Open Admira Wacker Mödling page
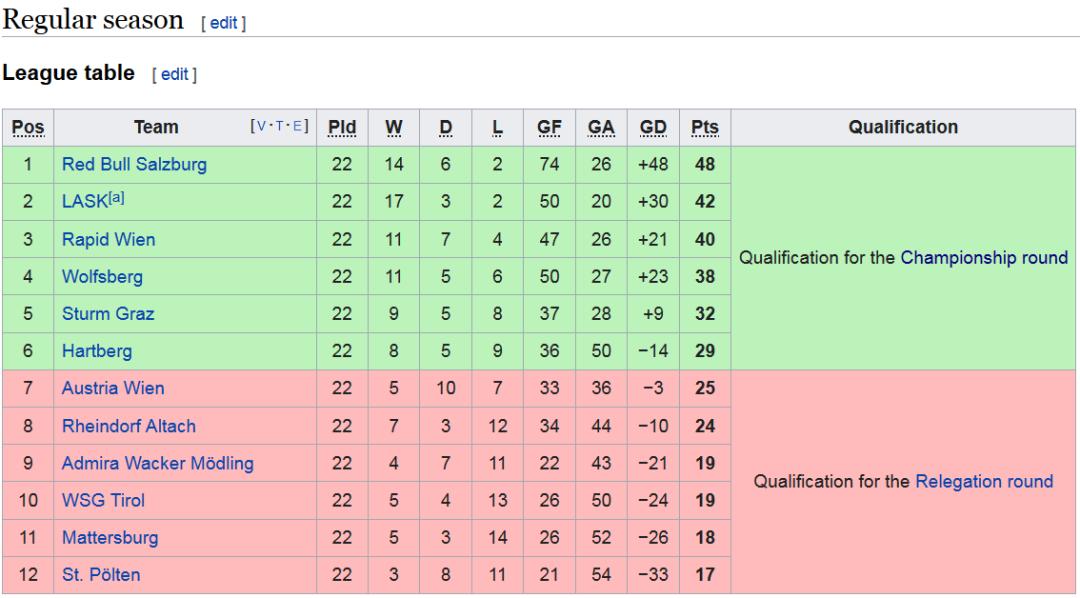Image resolution: width=1080 pixels, height=598 pixels. [158, 464]
